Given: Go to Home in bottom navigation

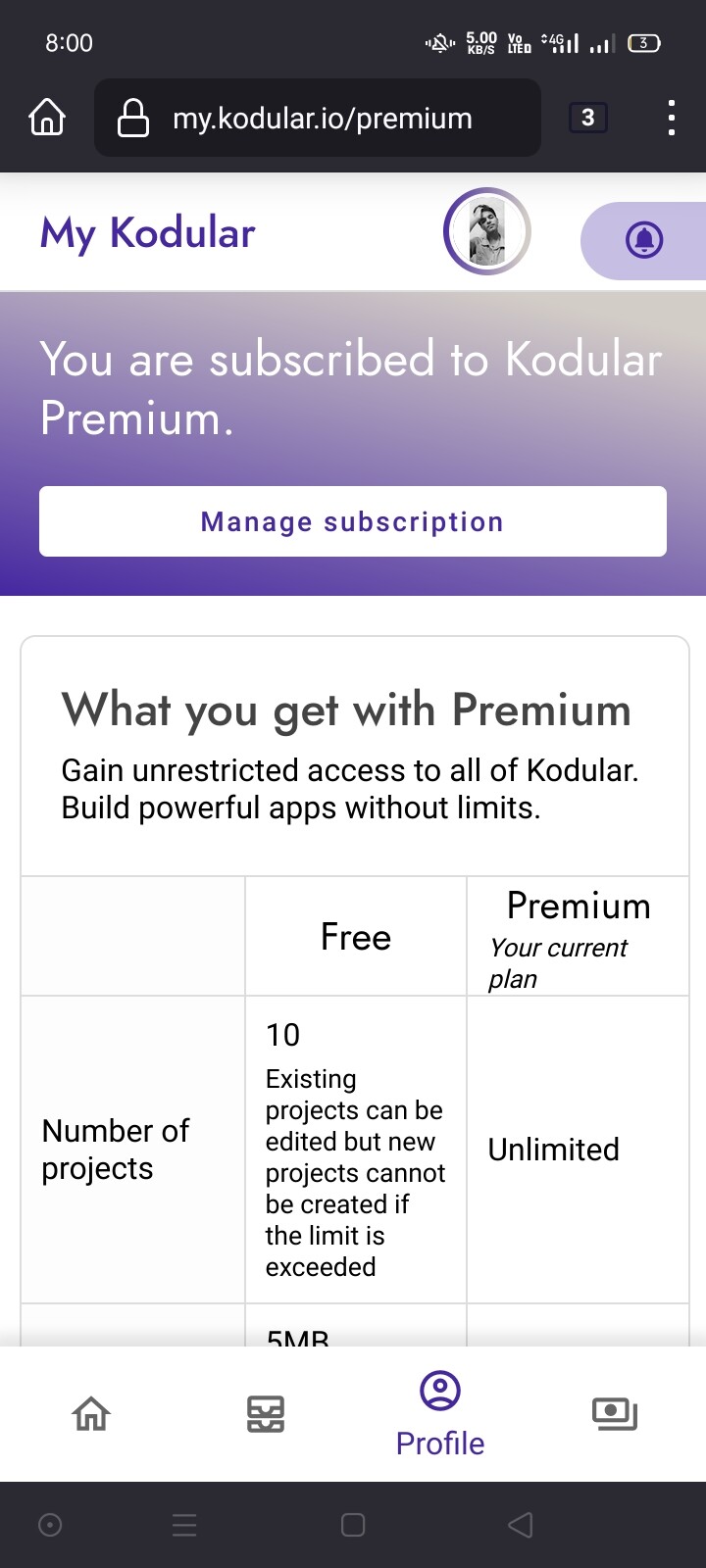Looking at the screenshot, I should [x=91, y=1414].
